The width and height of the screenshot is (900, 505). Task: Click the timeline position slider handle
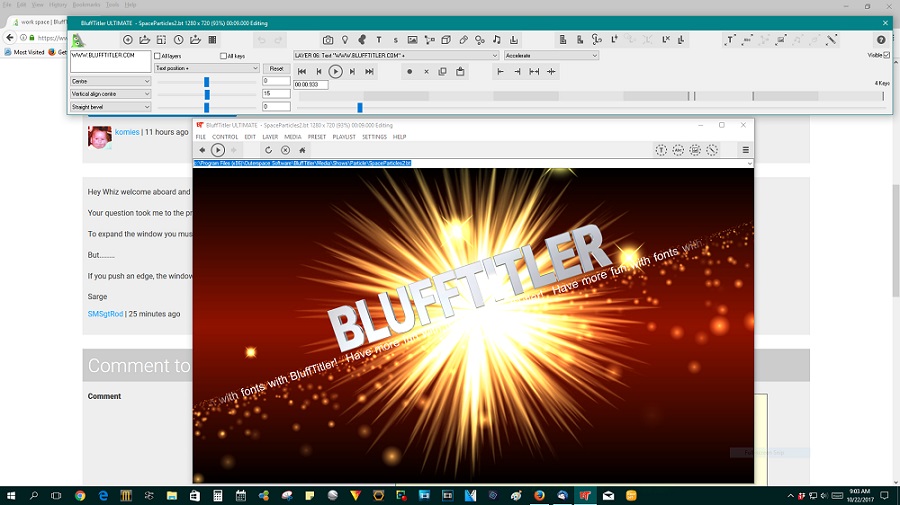[x=360, y=107]
